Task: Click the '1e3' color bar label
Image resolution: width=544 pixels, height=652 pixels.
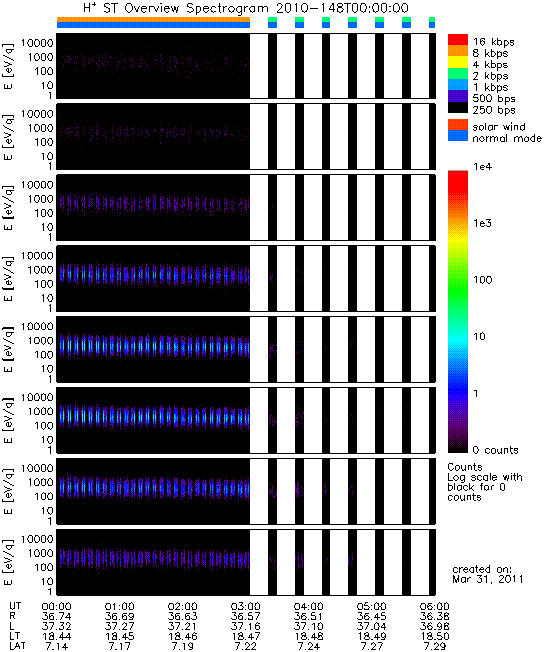Action: tap(482, 223)
